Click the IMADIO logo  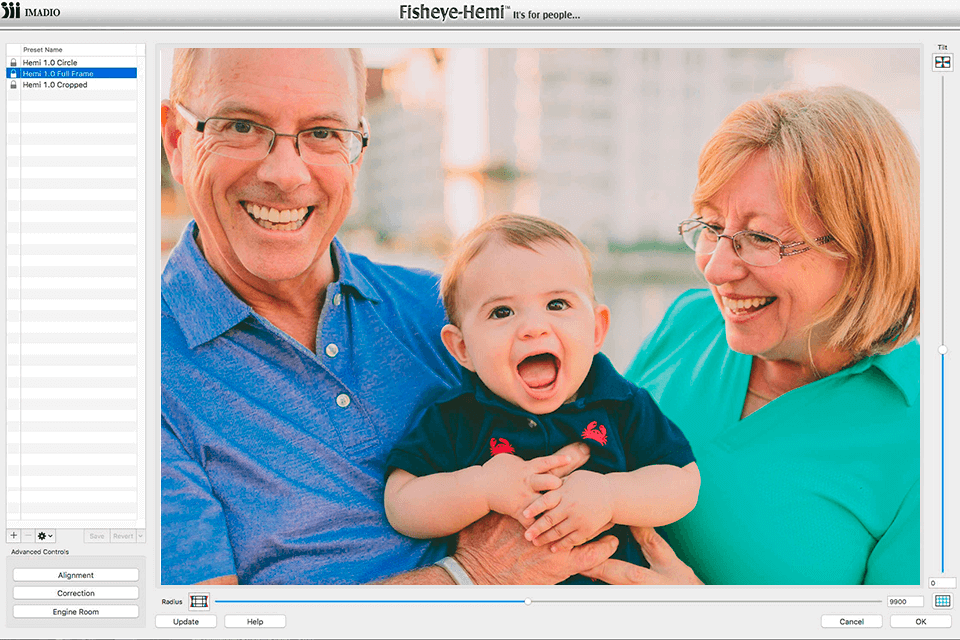coord(31,12)
